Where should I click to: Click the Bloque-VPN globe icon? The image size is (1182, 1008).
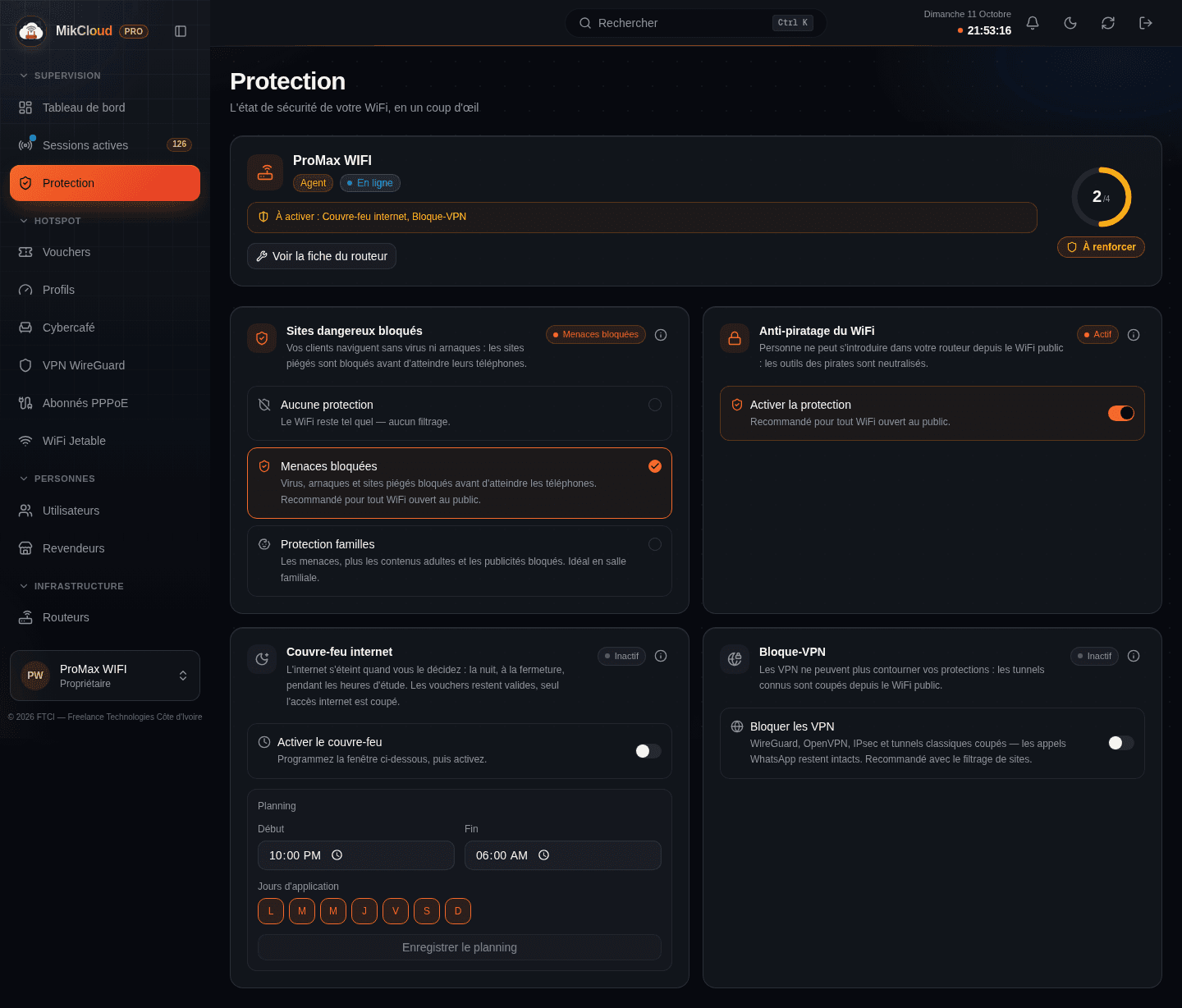tap(735, 659)
